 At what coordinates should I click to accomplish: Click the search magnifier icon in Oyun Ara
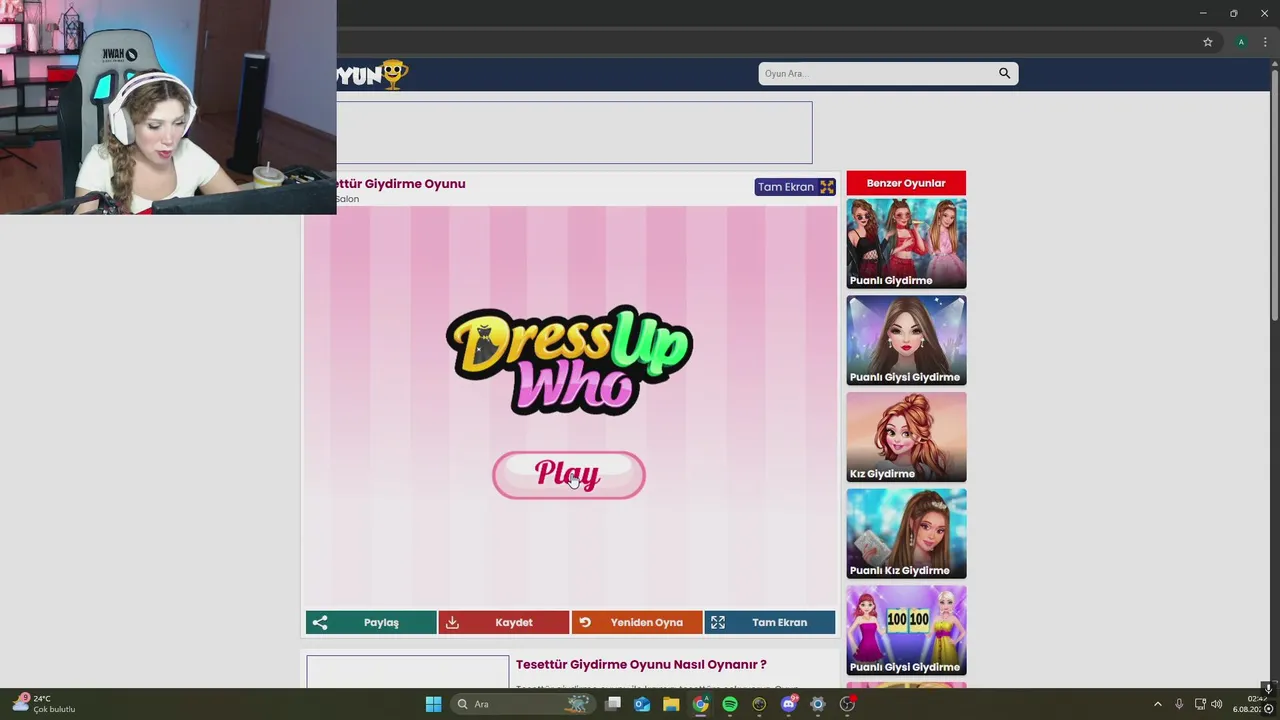coord(1004,73)
